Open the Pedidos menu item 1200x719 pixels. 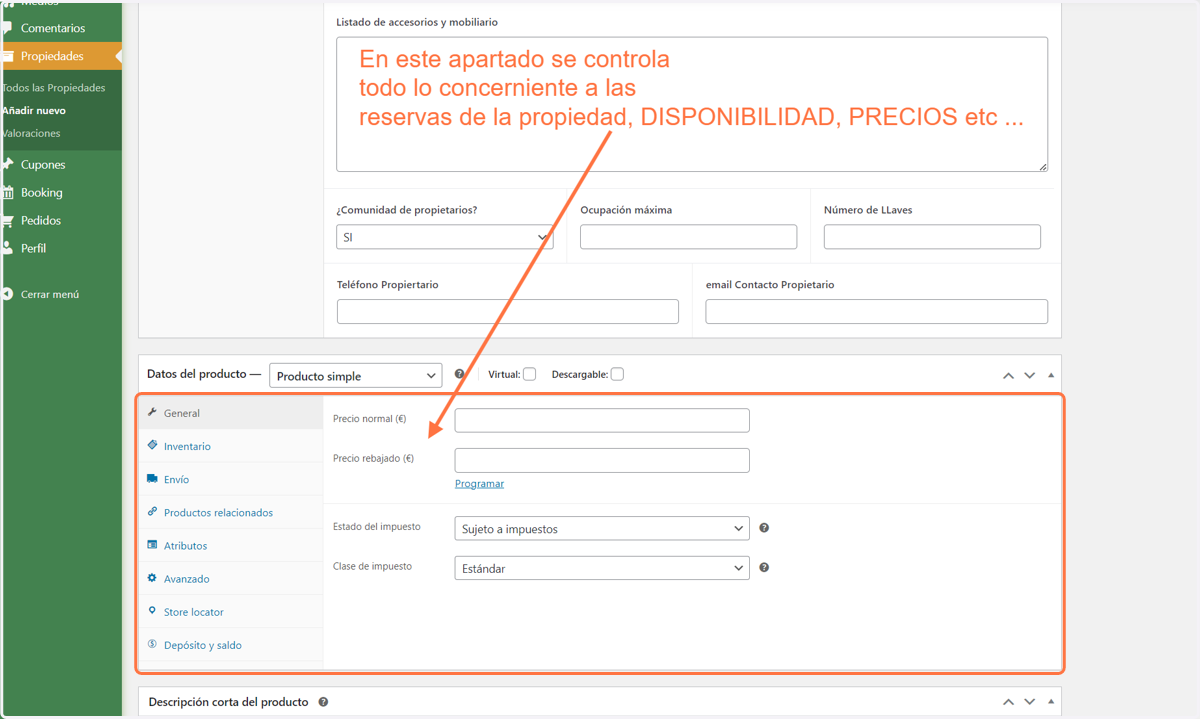pyautogui.click(x=61, y=220)
